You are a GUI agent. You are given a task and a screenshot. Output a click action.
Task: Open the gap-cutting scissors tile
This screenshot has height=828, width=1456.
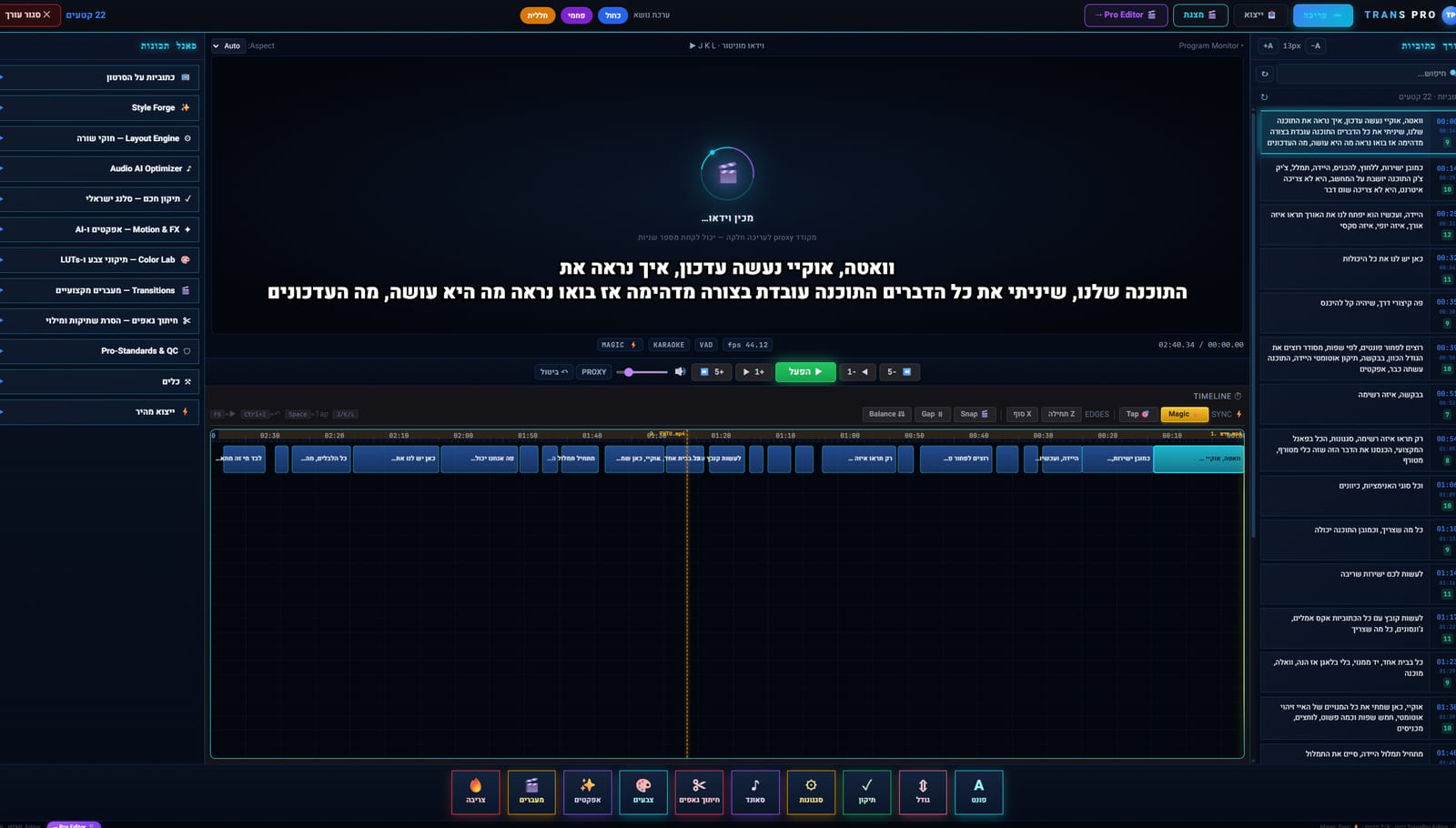click(699, 792)
